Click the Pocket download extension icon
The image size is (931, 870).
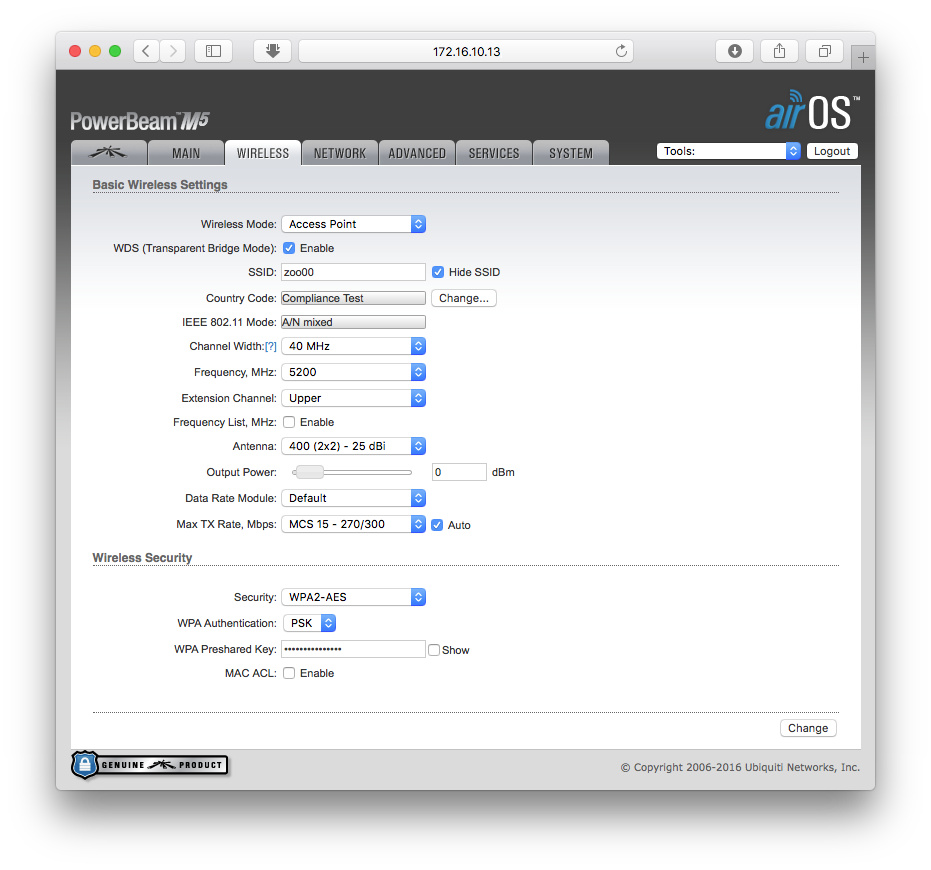[273, 51]
